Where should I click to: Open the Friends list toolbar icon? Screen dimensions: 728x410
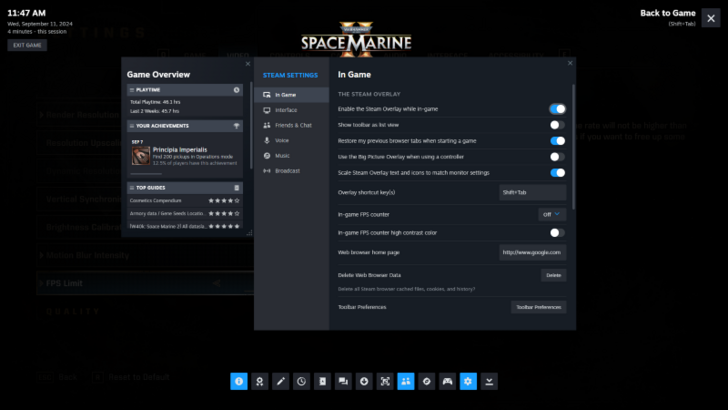pyautogui.click(x=406, y=381)
